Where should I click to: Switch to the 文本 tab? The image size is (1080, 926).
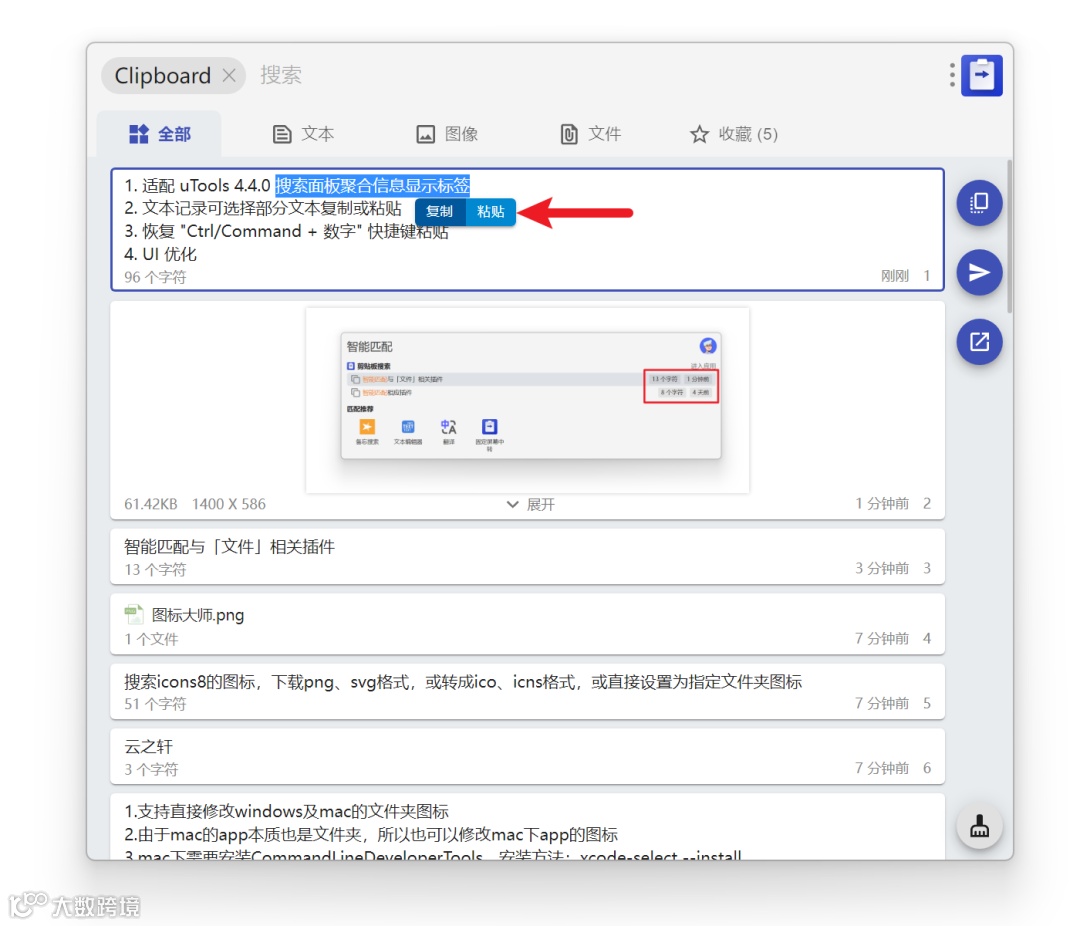pyautogui.click(x=303, y=134)
